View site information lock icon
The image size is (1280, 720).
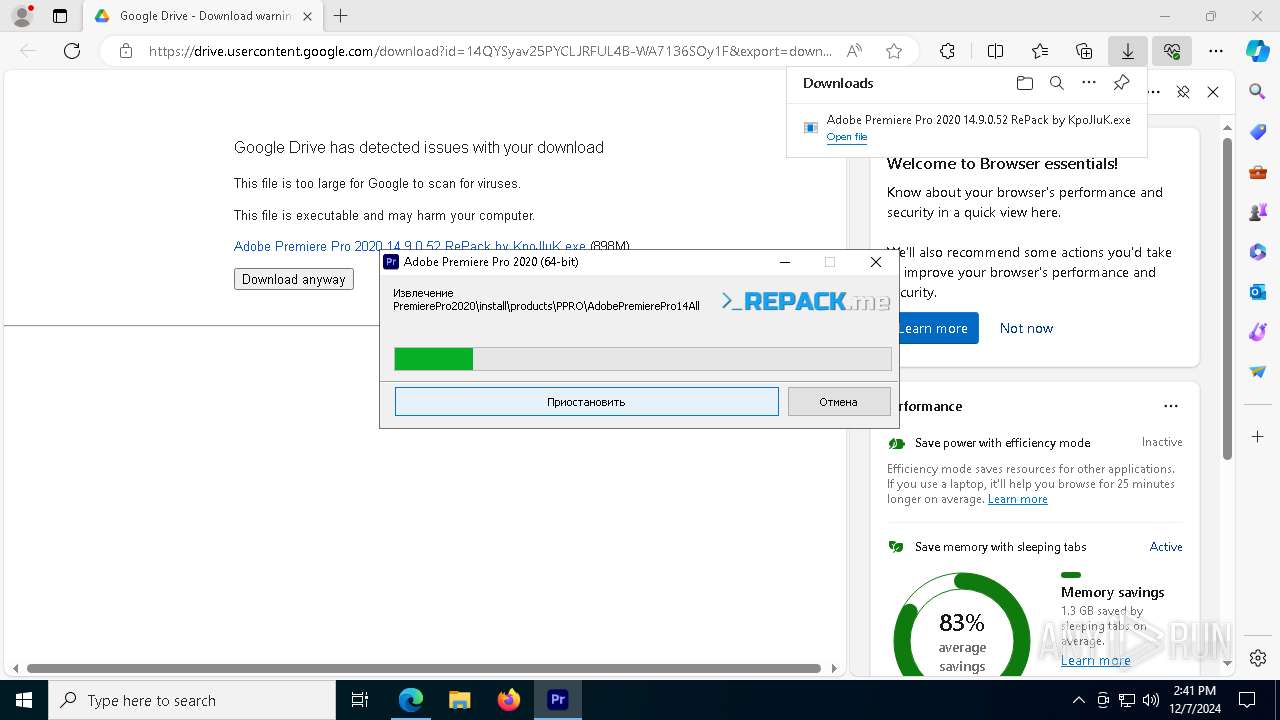pyautogui.click(x=125, y=51)
